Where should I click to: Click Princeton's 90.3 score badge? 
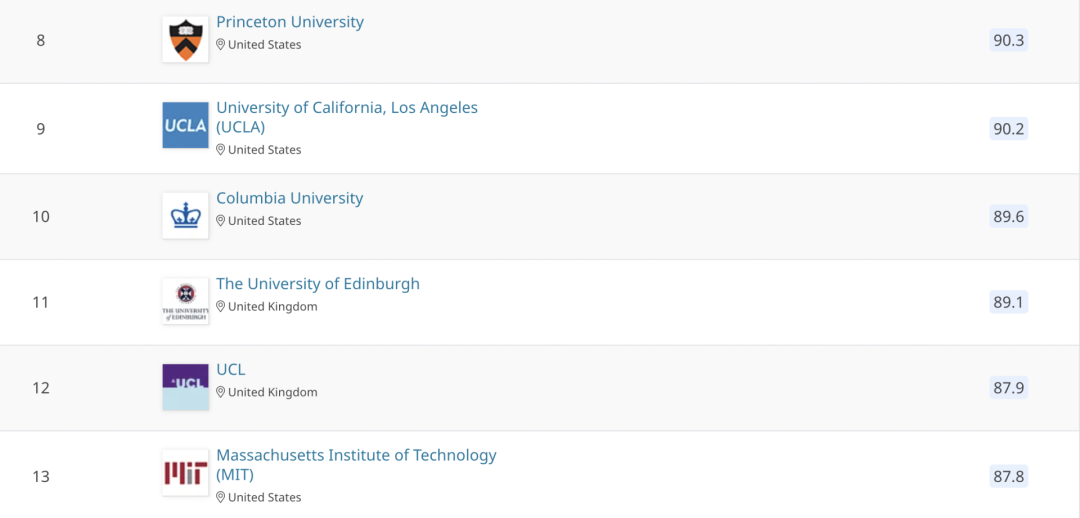coord(1008,41)
